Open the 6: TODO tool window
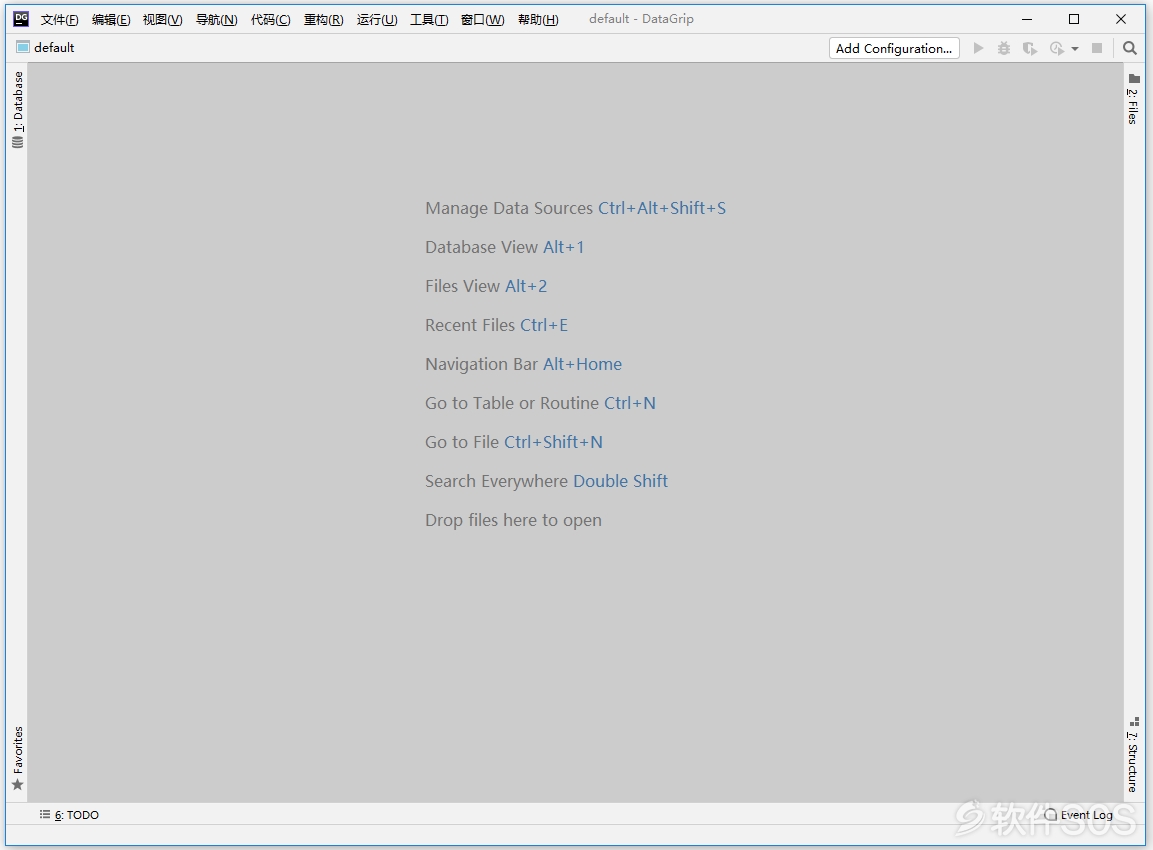Viewport: 1153px width, 850px height. [x=69, y=815]
